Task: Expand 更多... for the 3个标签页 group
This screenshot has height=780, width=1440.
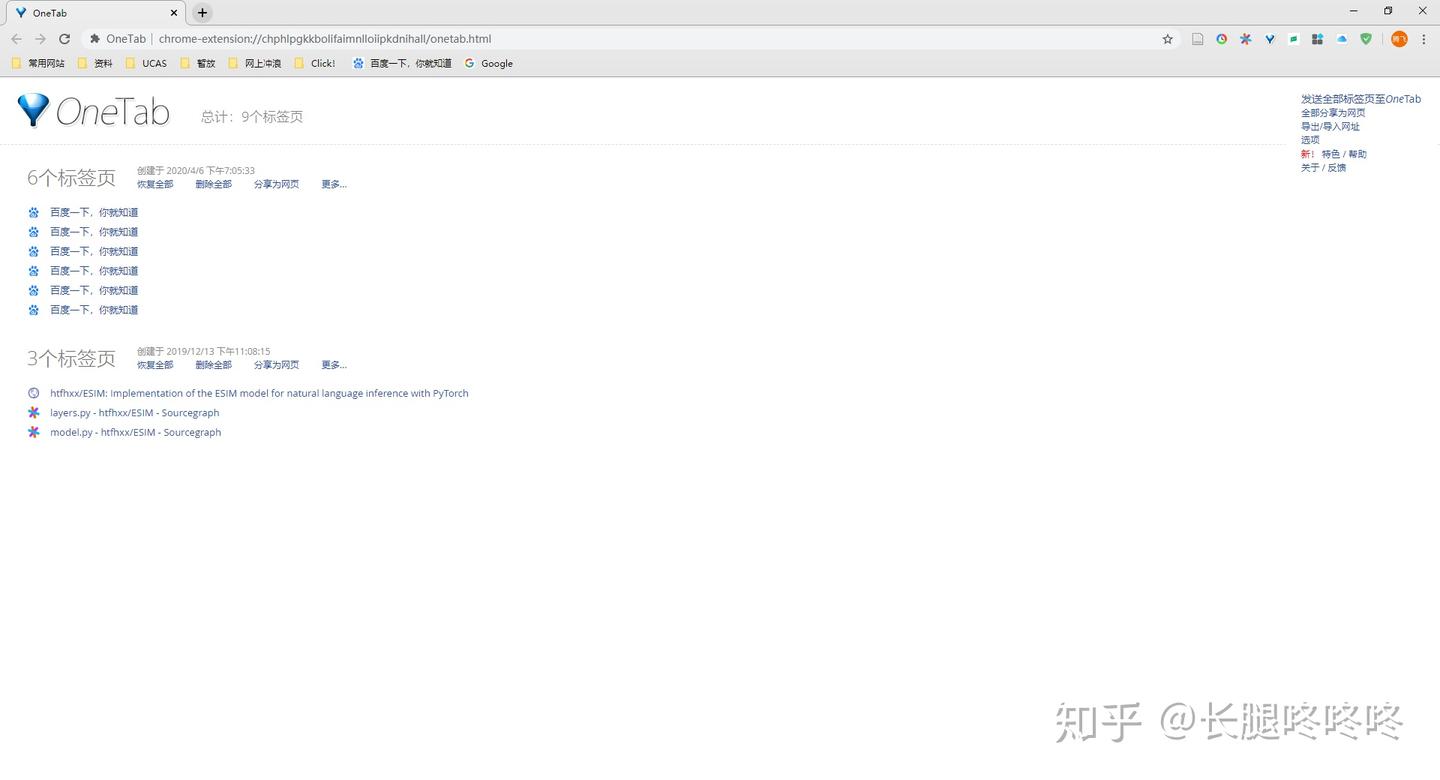Action: pyautogui.click(x=334, y=365)
